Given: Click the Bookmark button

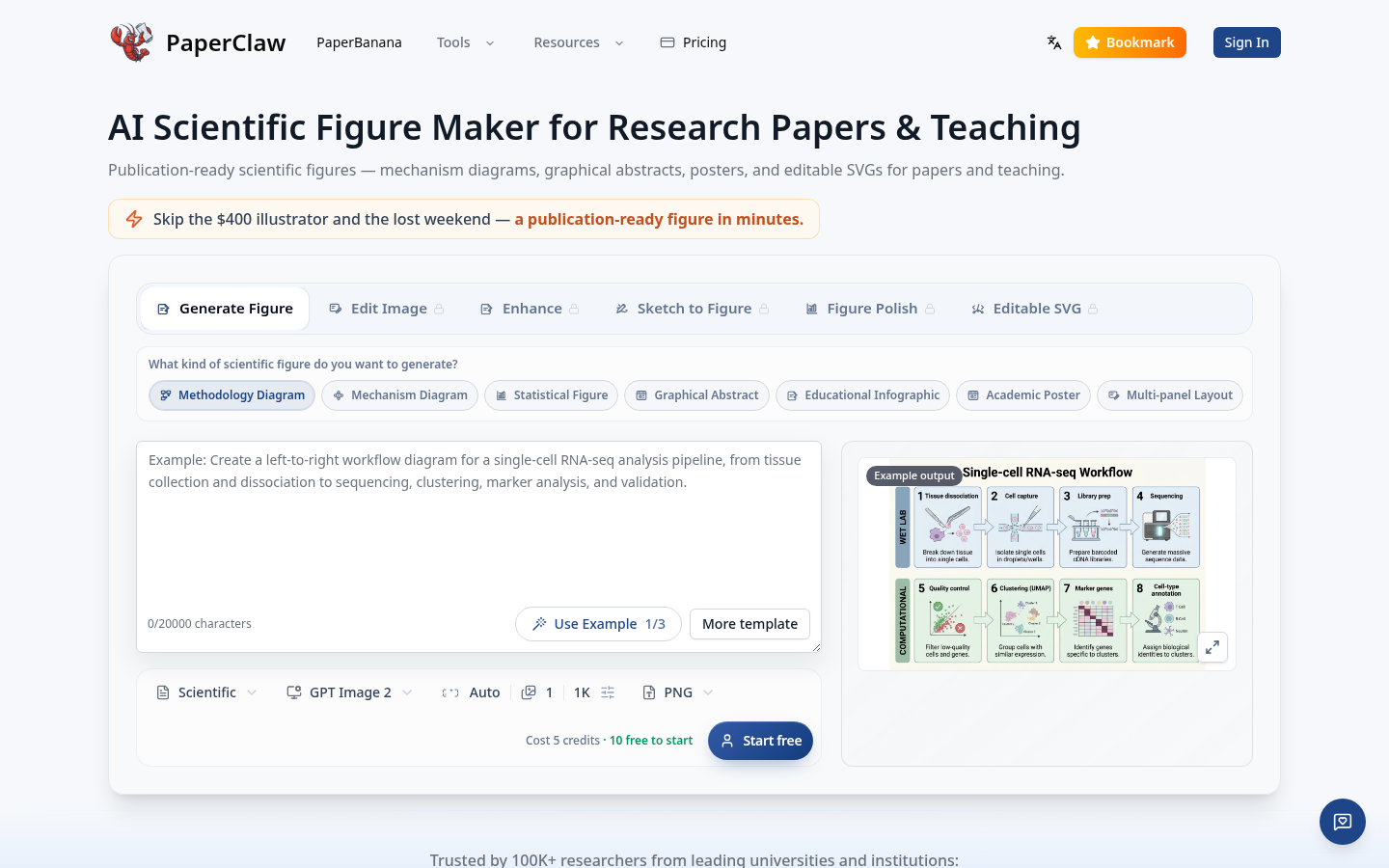Looking at the screenshot, I should coord(1130,42).
